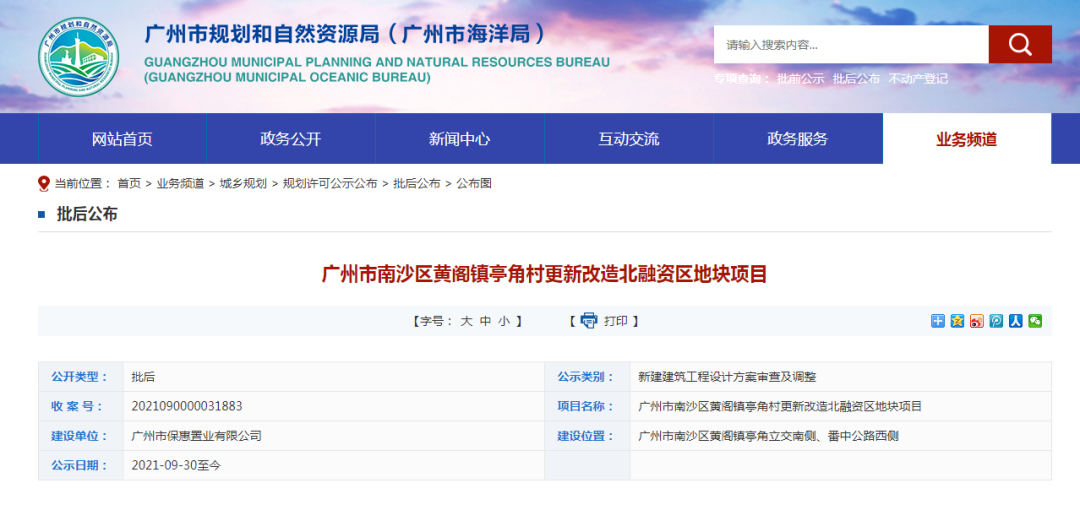1080x505 pixels.
Task: Click the 收案号 label
Action: point(77,406)
